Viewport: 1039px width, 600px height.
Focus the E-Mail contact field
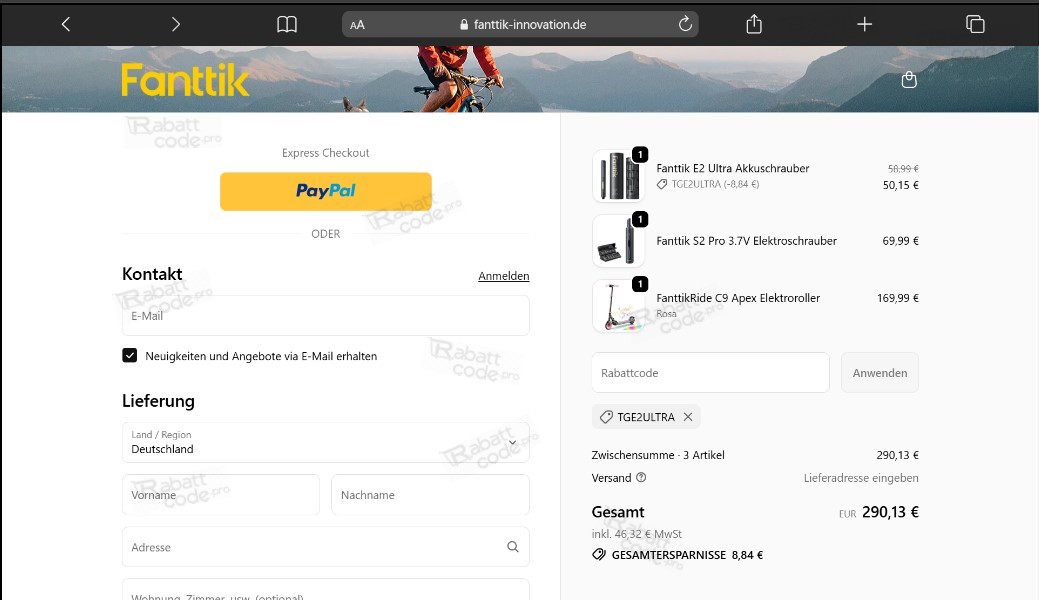[325, 315]
